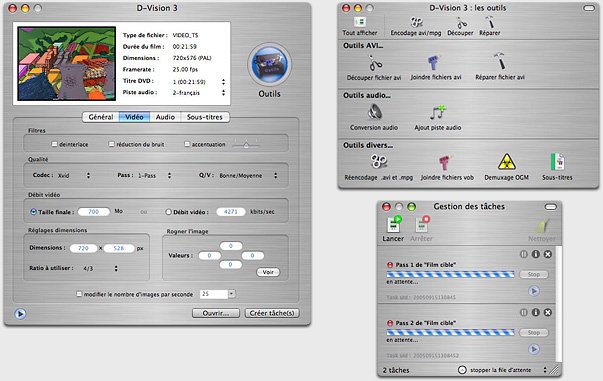The image size is (603, 381).
Task: Enable the deinterlace checkbox
Action: 55,144
